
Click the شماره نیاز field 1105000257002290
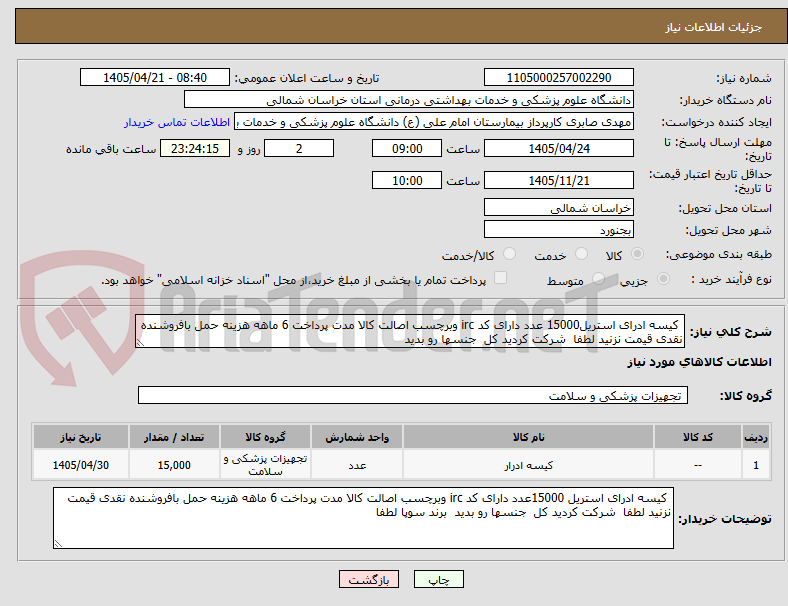point(558,77)
